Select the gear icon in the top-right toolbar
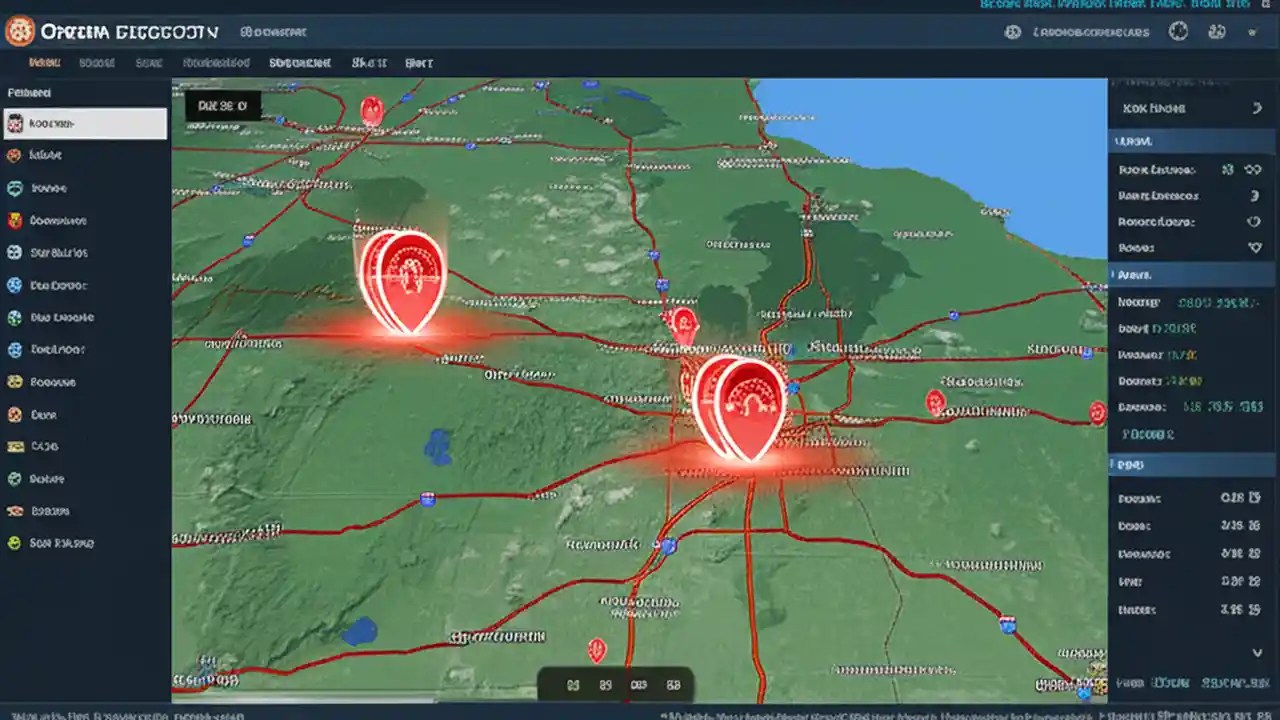1280x720 pixels. click(x=1178, y=32)
